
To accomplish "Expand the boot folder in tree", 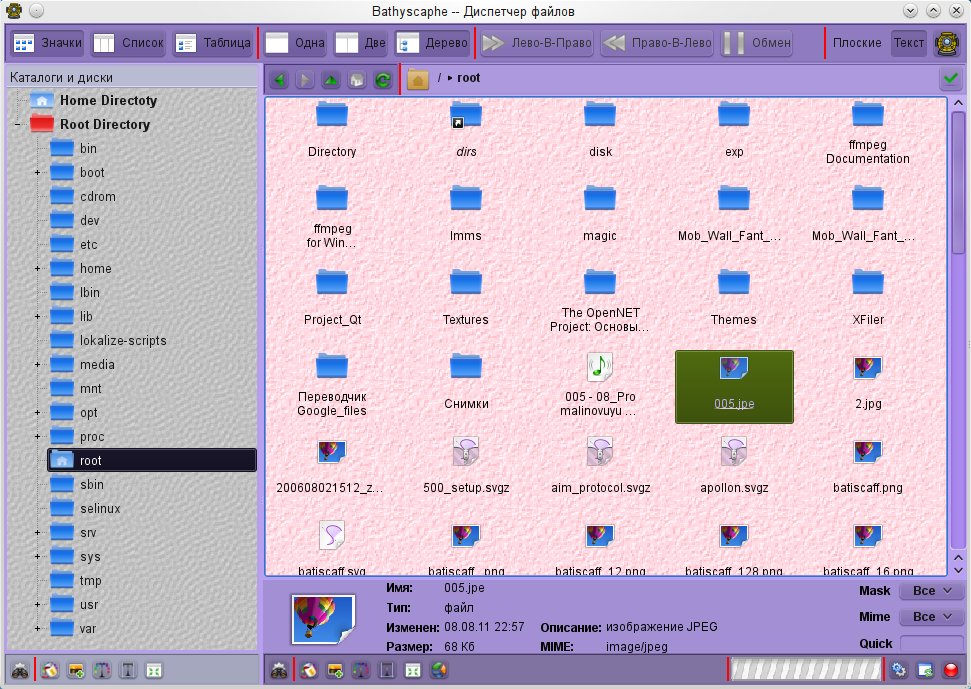I will [38, 173].
